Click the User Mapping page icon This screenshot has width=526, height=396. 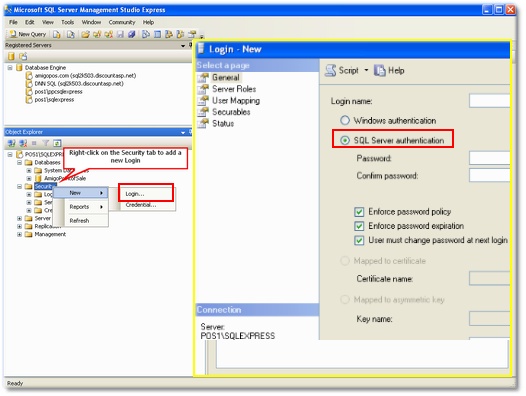(x=203, y=100)
